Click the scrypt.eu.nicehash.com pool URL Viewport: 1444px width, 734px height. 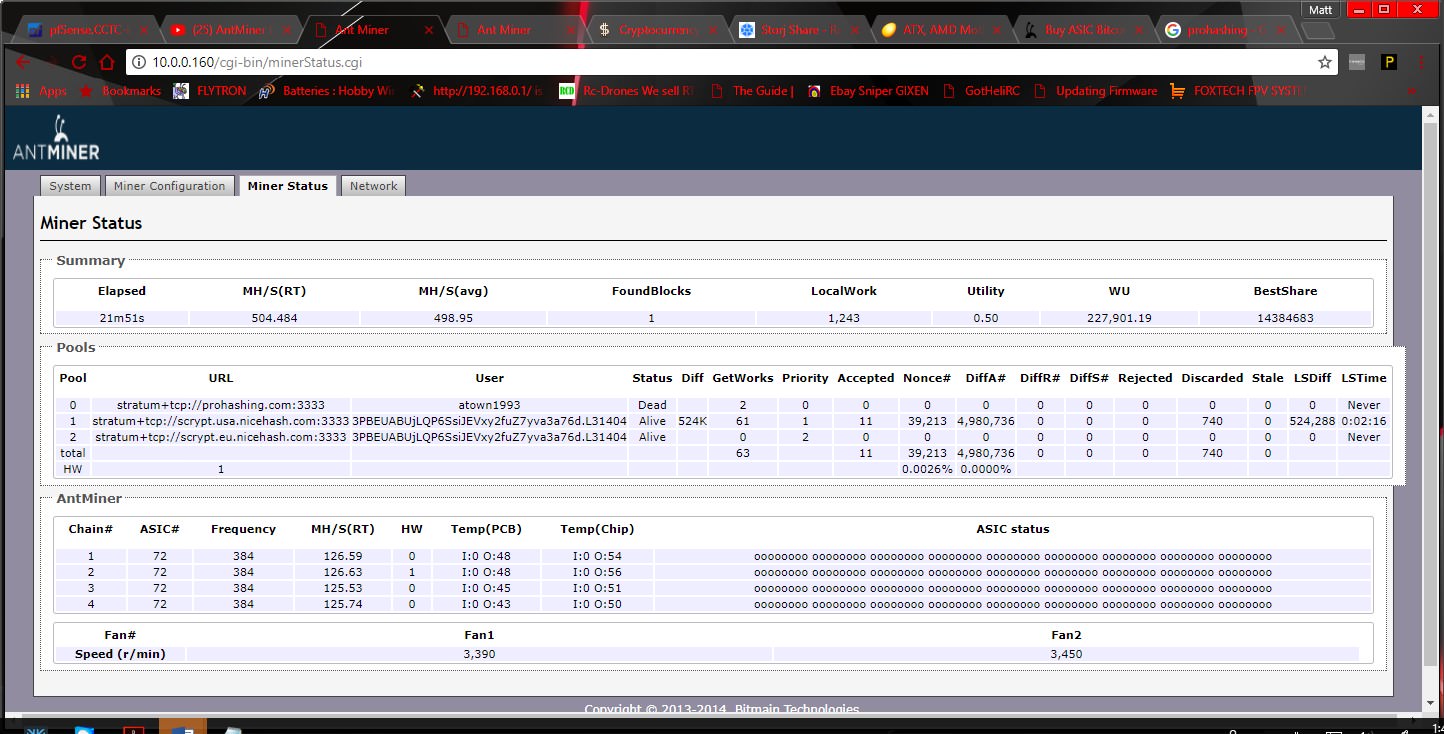click(x=220, y=437)
